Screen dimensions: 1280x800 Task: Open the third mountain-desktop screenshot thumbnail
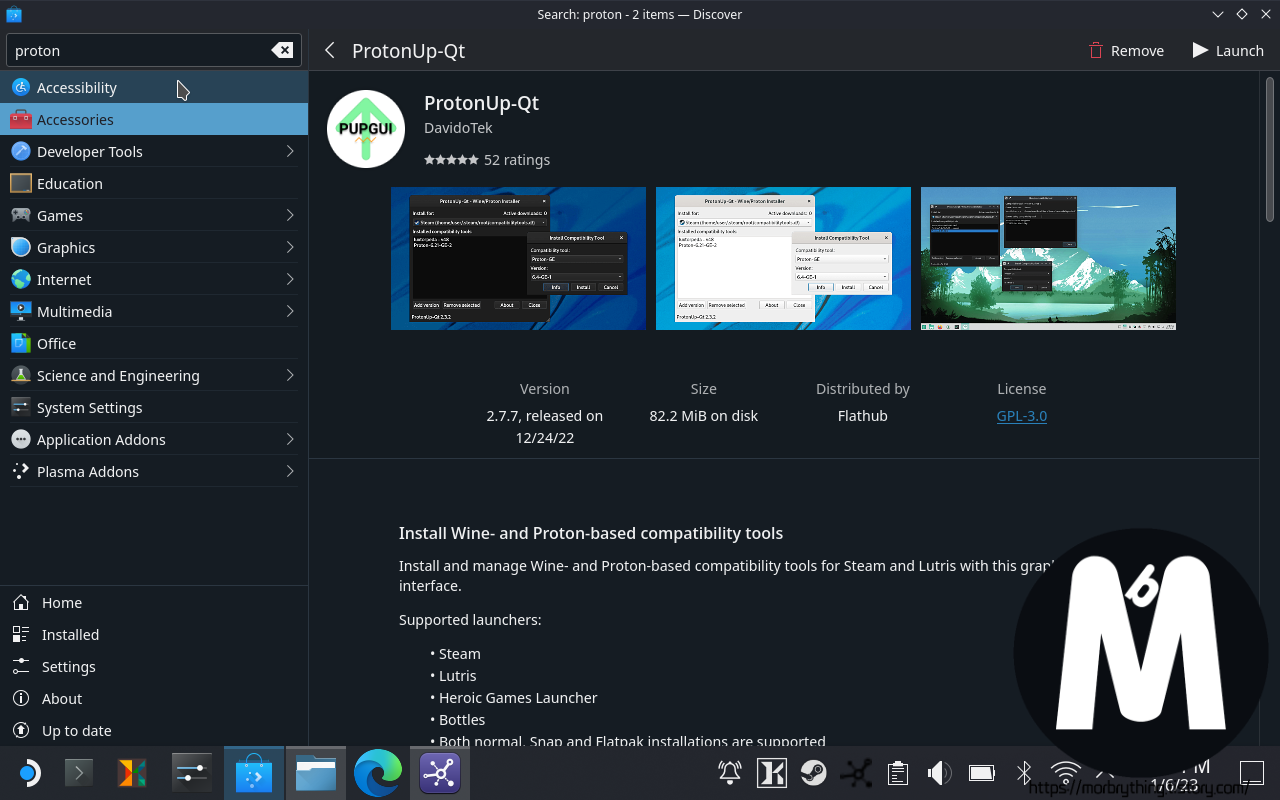(x=1048, y=258)
